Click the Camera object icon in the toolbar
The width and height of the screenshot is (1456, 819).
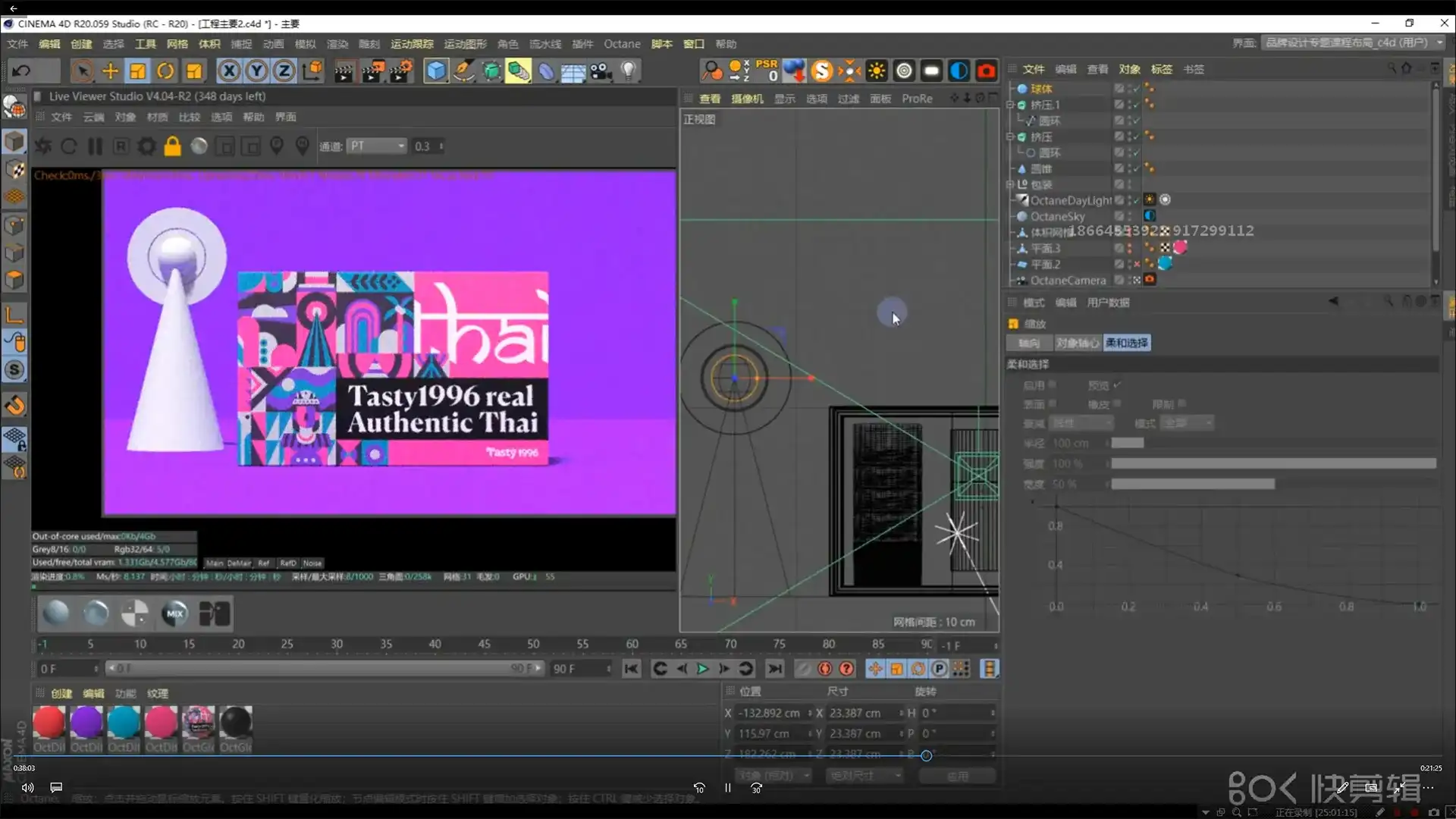point(601,71)
